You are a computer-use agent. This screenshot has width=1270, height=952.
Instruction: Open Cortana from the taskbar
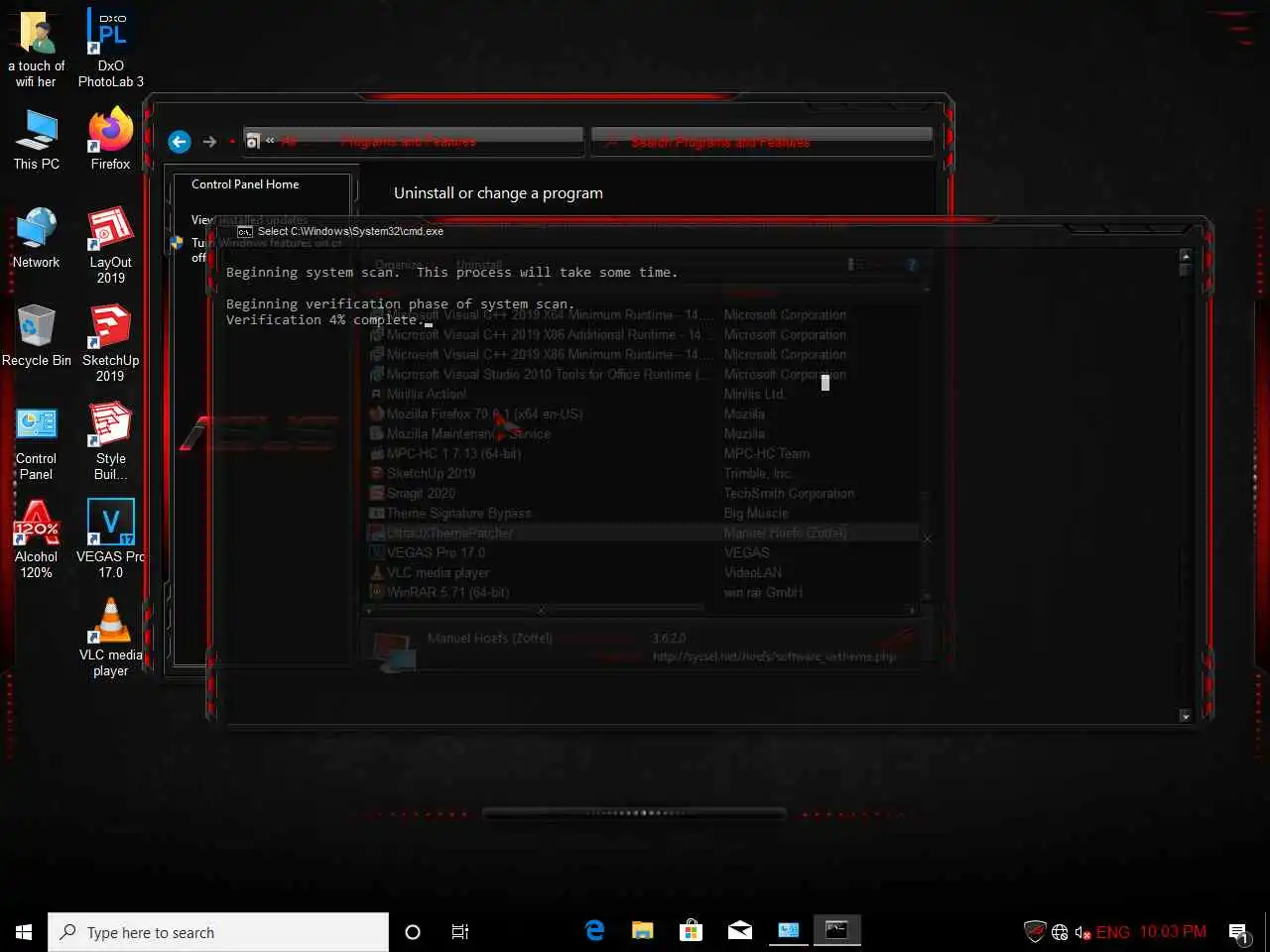[413, 932]
